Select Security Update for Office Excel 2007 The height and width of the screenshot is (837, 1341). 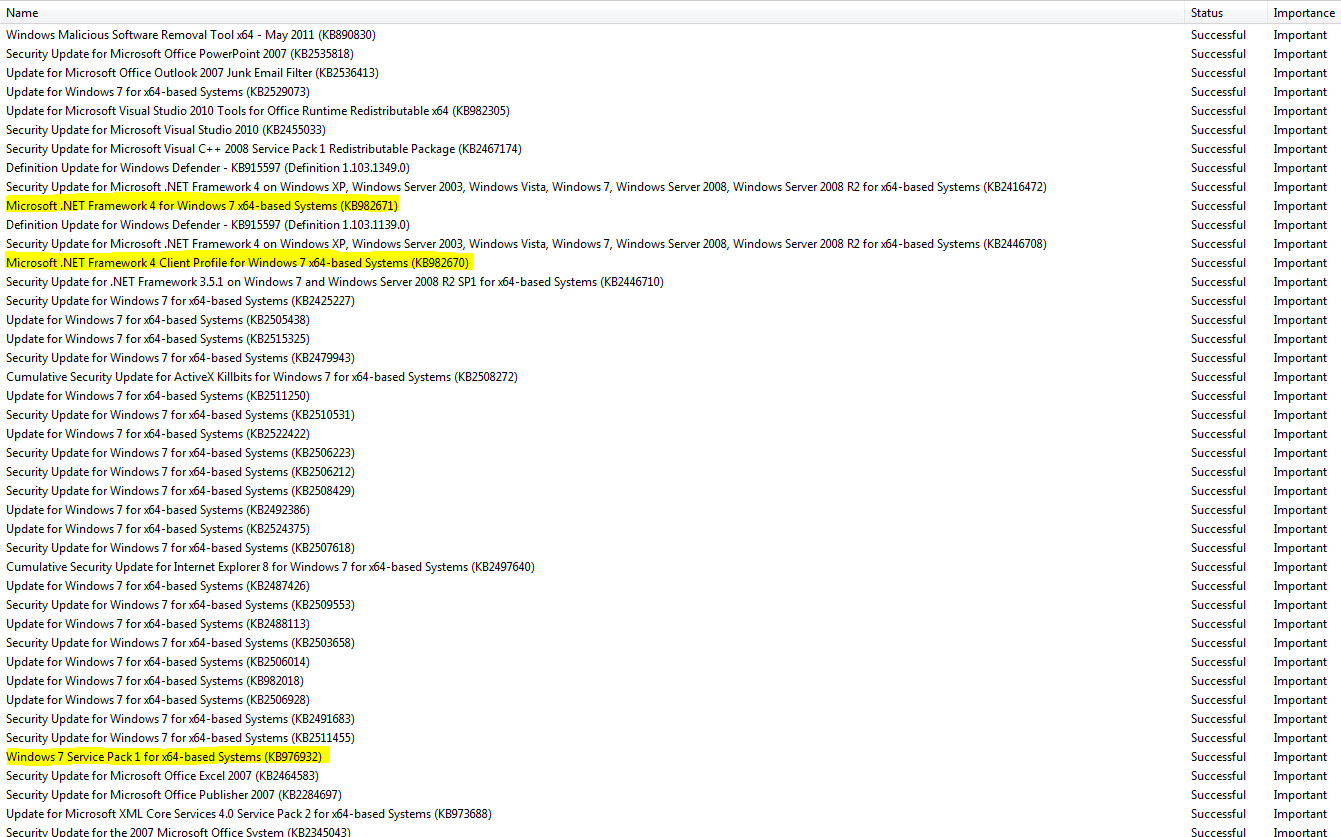162,776
